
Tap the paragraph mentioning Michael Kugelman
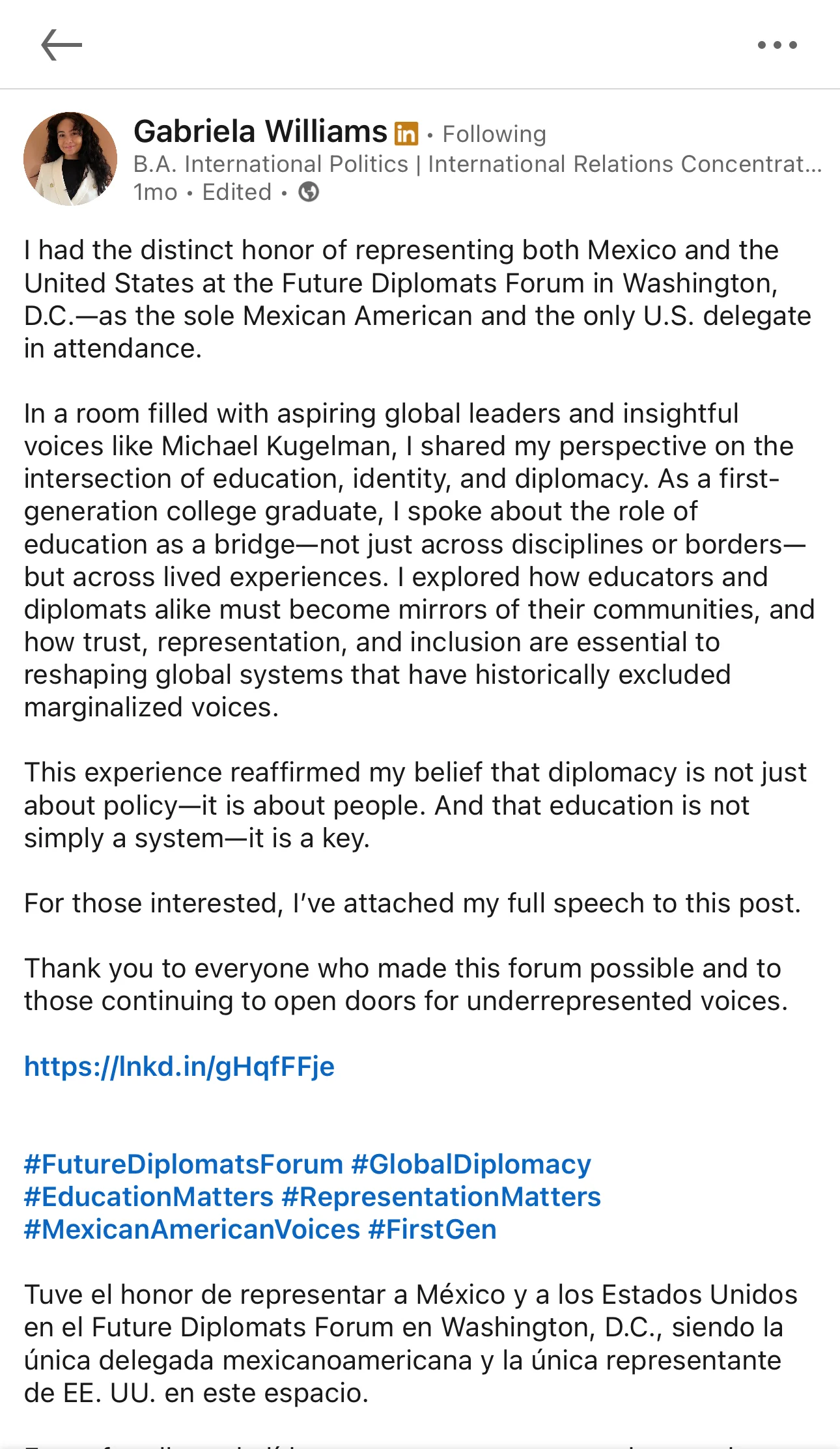tap(419, 560)
